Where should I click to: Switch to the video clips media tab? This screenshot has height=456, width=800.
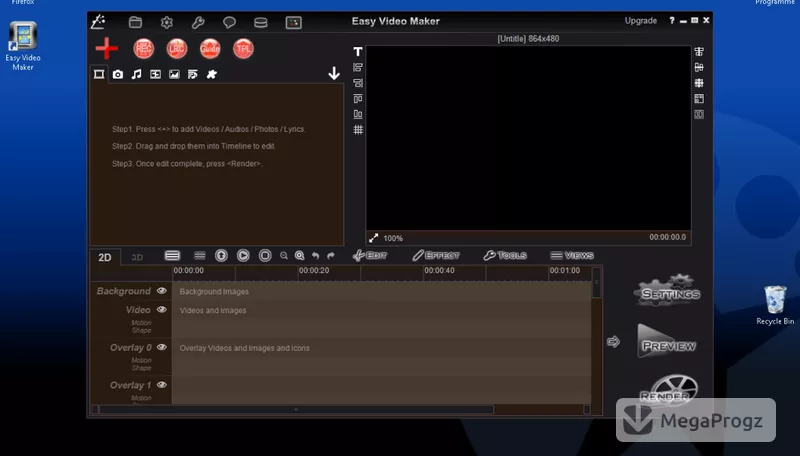click(99, 74)
